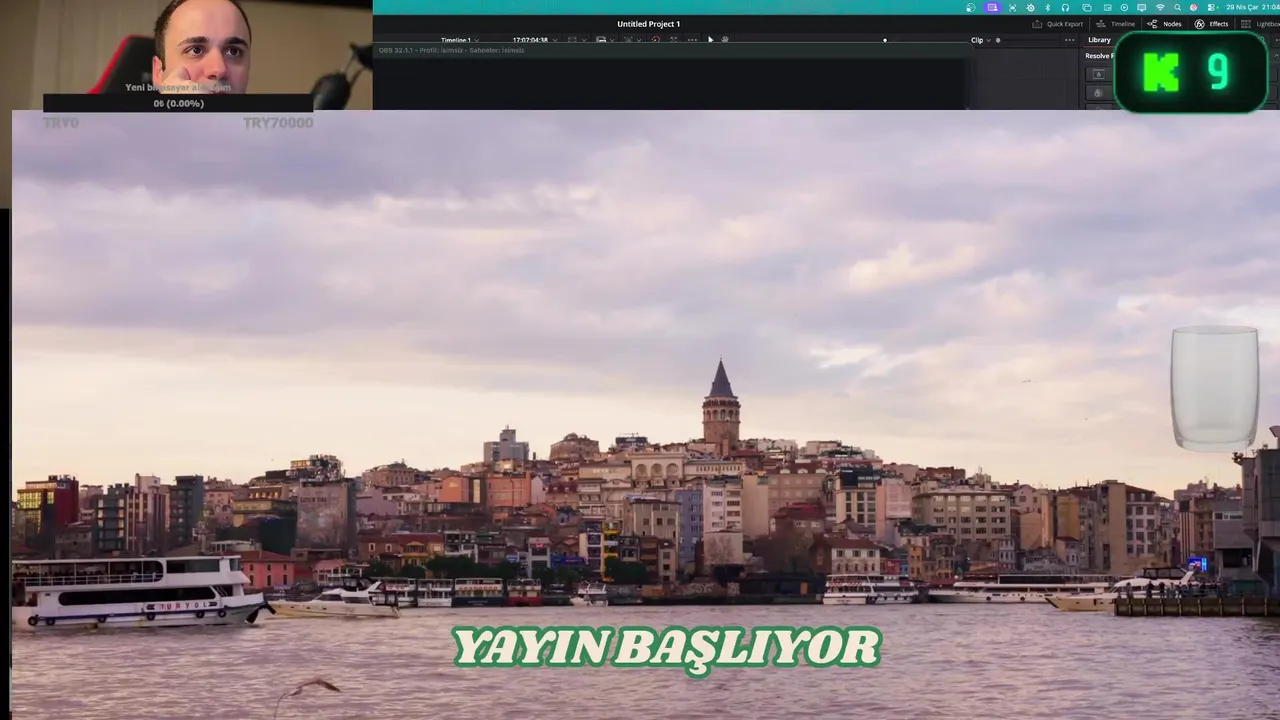1280x720 pixels.
Task: Click the YAYIN BAŞLIYOR title text
Action: click(666, 649)
